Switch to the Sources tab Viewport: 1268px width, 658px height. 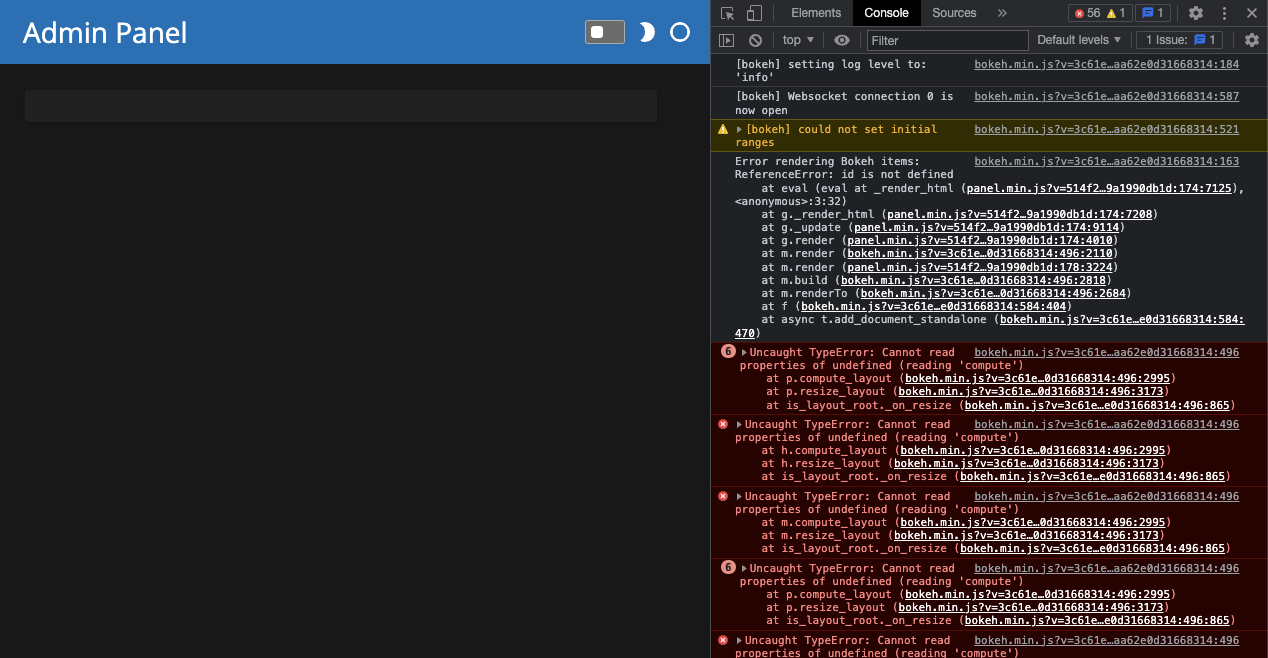953,13
